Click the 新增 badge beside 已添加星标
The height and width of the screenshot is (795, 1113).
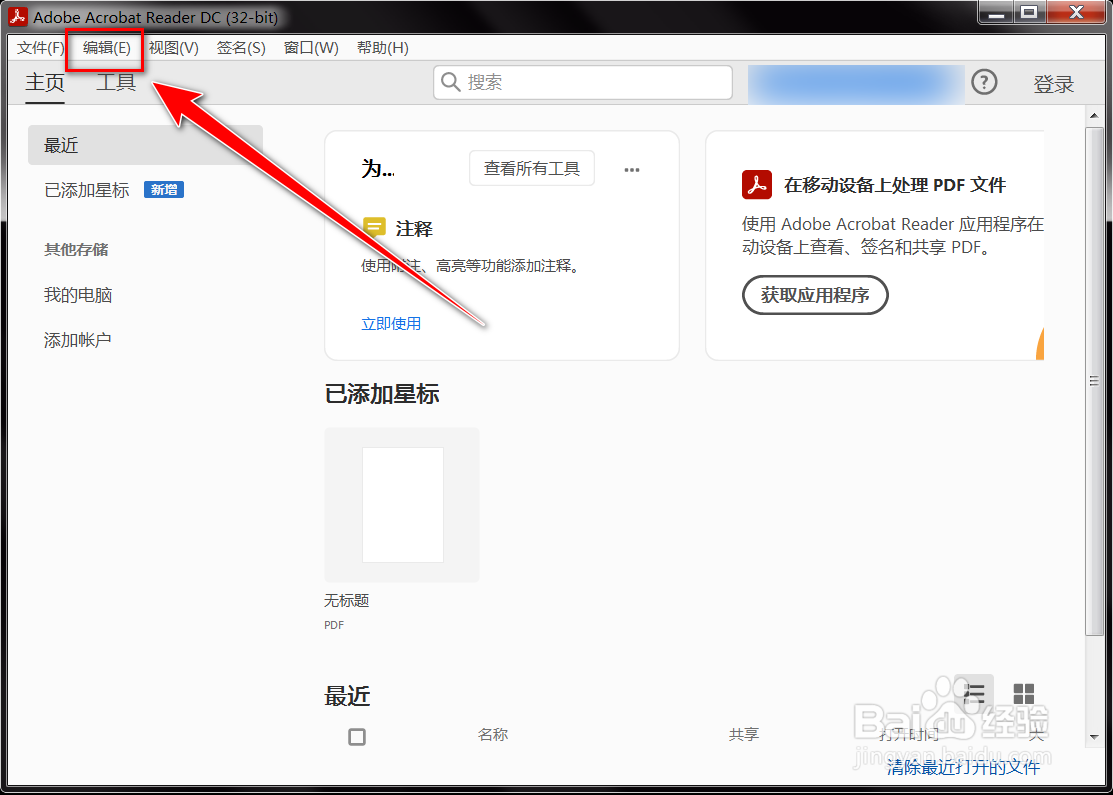point(164,190)
